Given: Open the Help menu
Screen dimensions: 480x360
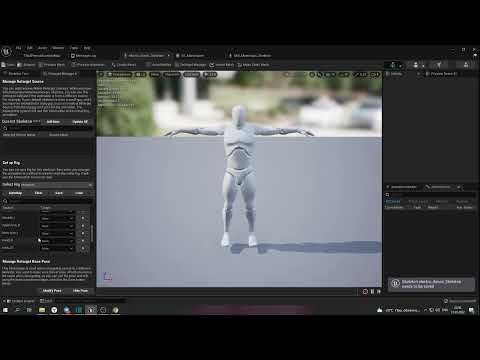Looking at the screenshot, I should click(87, 48).
